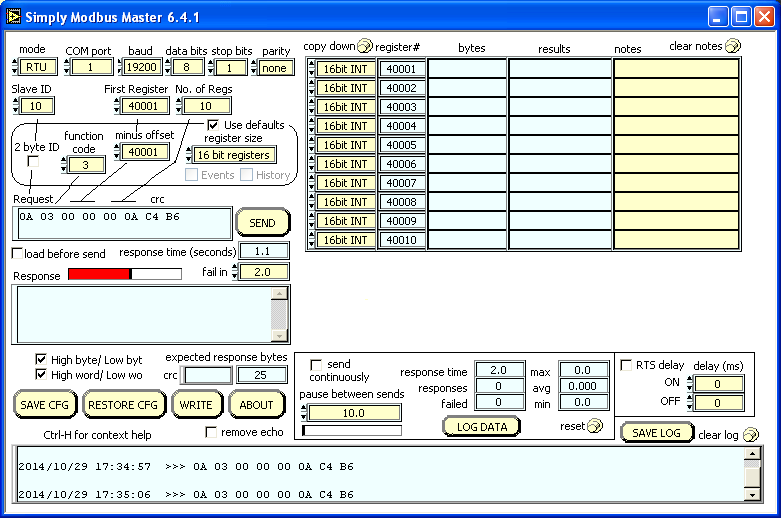Screen dimensions: 781x518
Task: Click the function code field
Action: (86, 165)
